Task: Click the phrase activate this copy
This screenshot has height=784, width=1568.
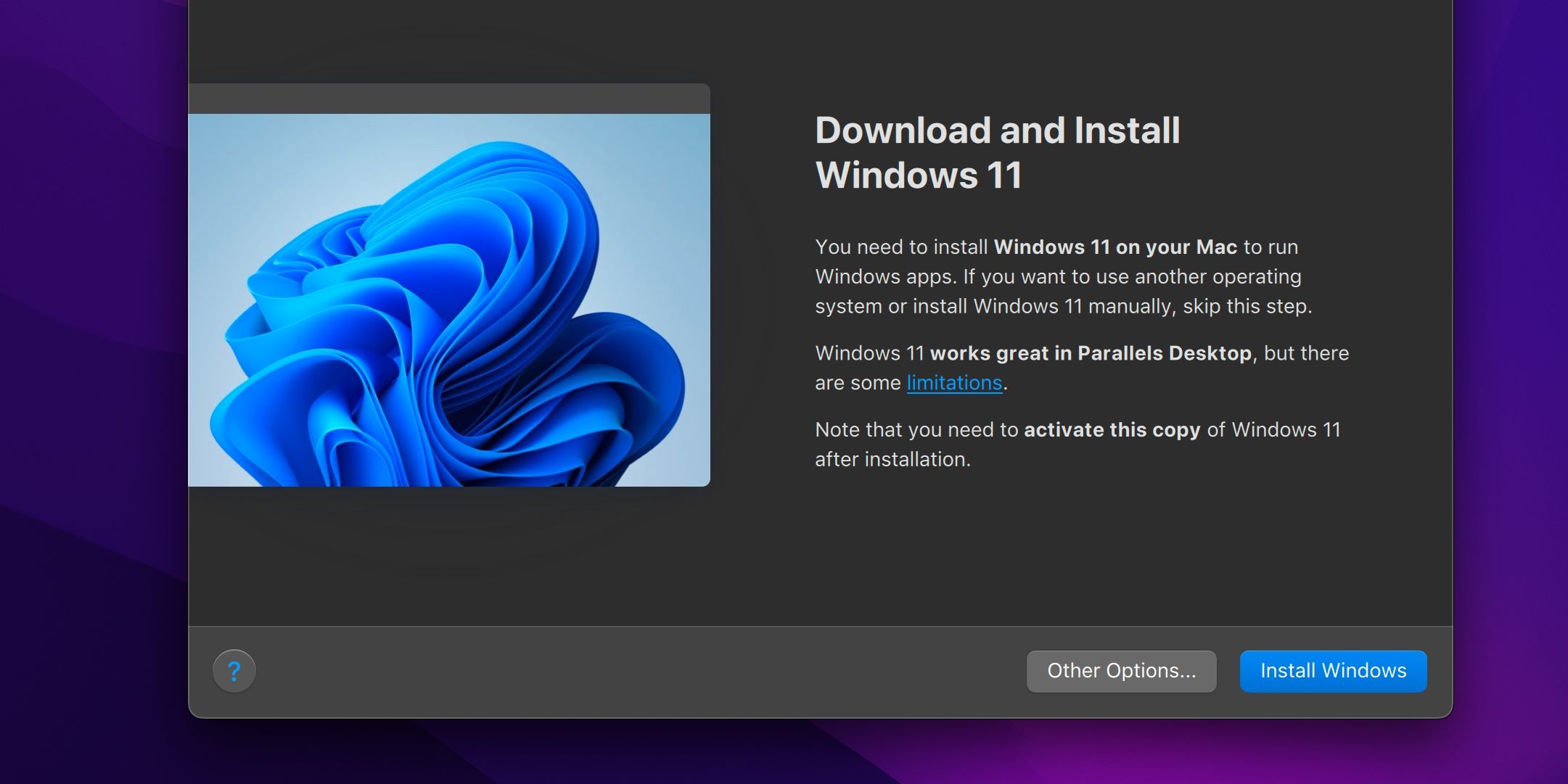Action: click(x=1112, y=429)
